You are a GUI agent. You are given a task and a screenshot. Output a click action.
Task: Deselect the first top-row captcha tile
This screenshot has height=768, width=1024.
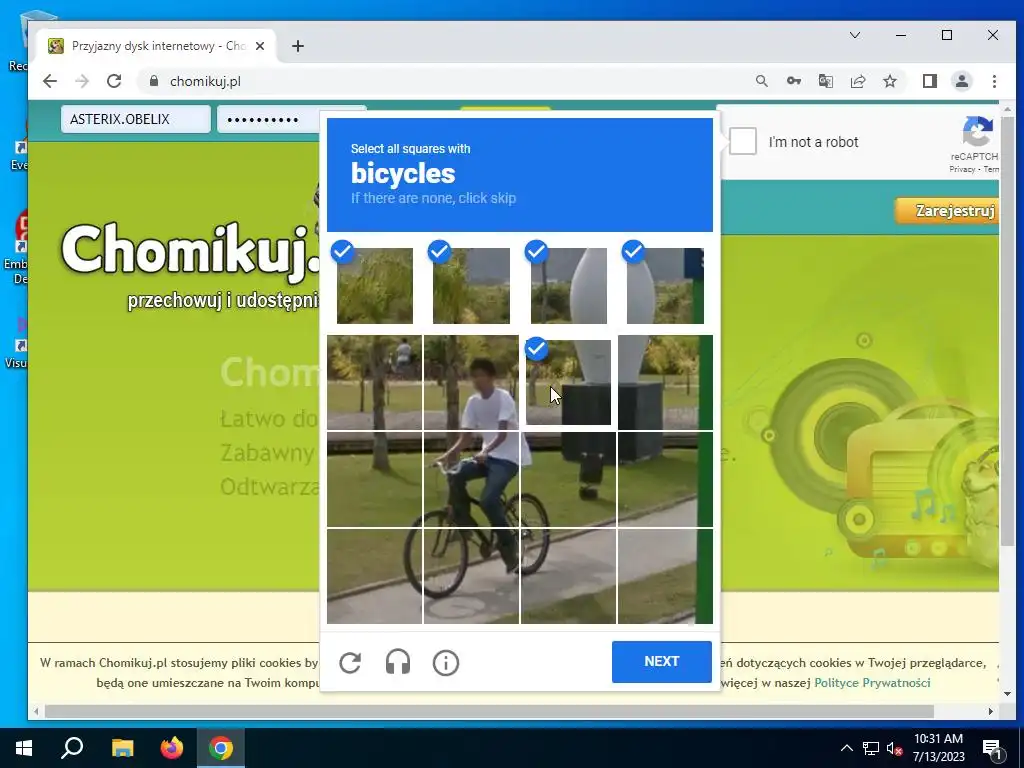point(375,285)
